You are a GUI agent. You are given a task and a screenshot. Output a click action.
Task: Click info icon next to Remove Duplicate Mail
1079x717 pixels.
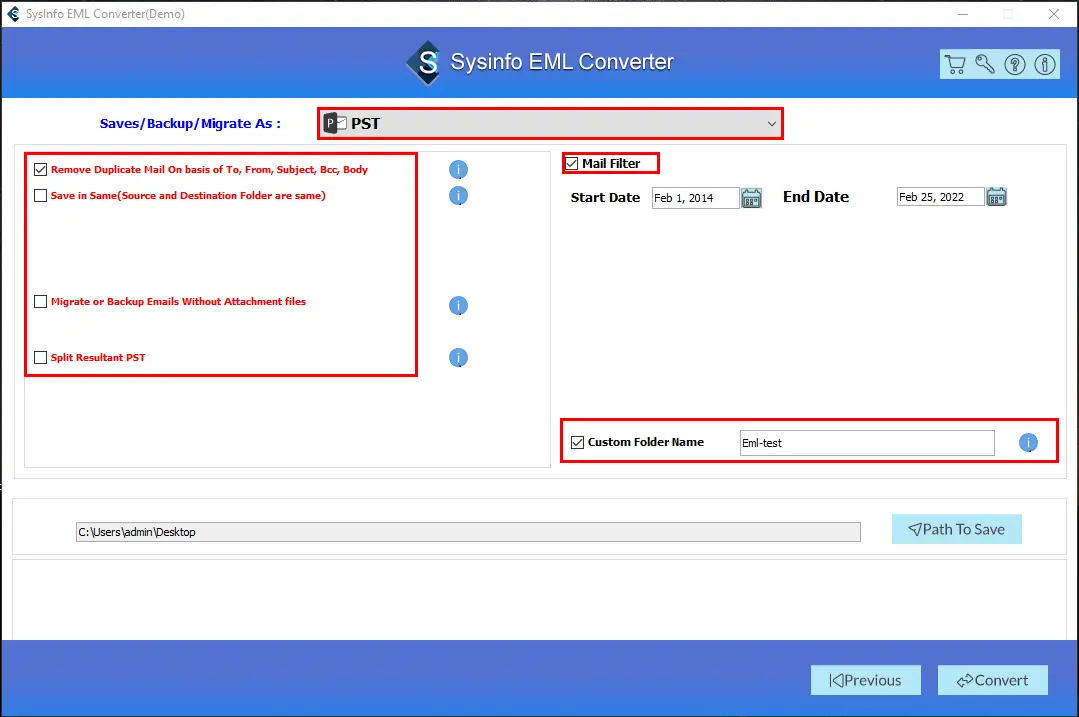[458, 169]
